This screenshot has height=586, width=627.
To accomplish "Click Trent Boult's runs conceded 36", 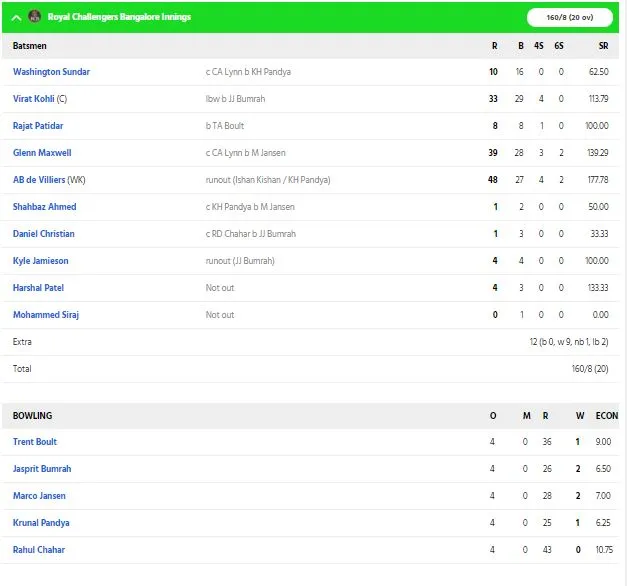I will point(547,442).
